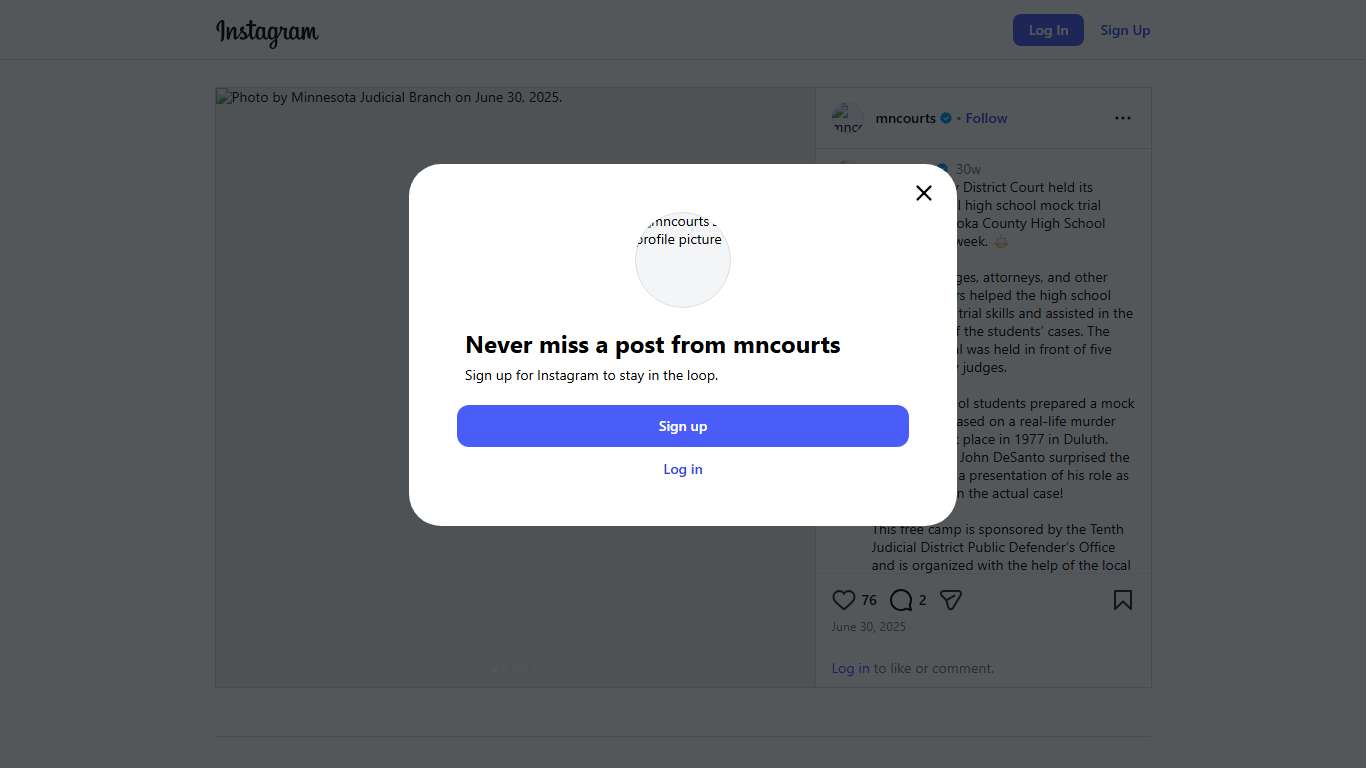Click the Instagram logo in the header
The height and width of the screenshot is (768, 1366).
[267, 32]
